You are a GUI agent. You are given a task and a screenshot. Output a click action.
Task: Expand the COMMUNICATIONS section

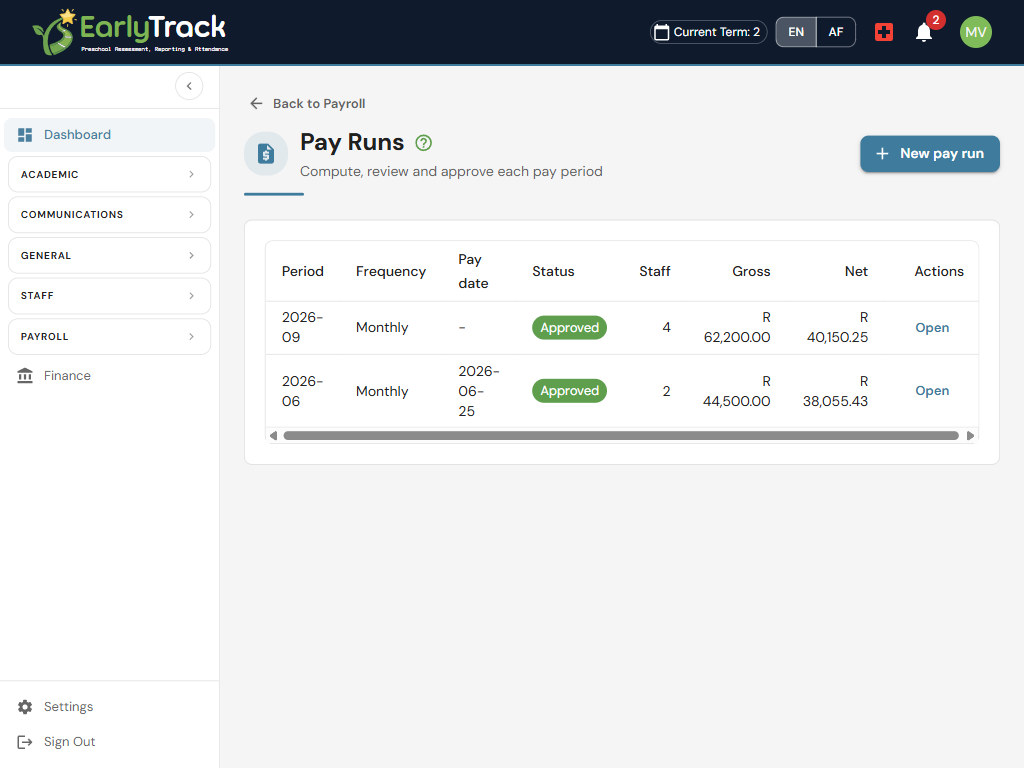coord(110,215)
